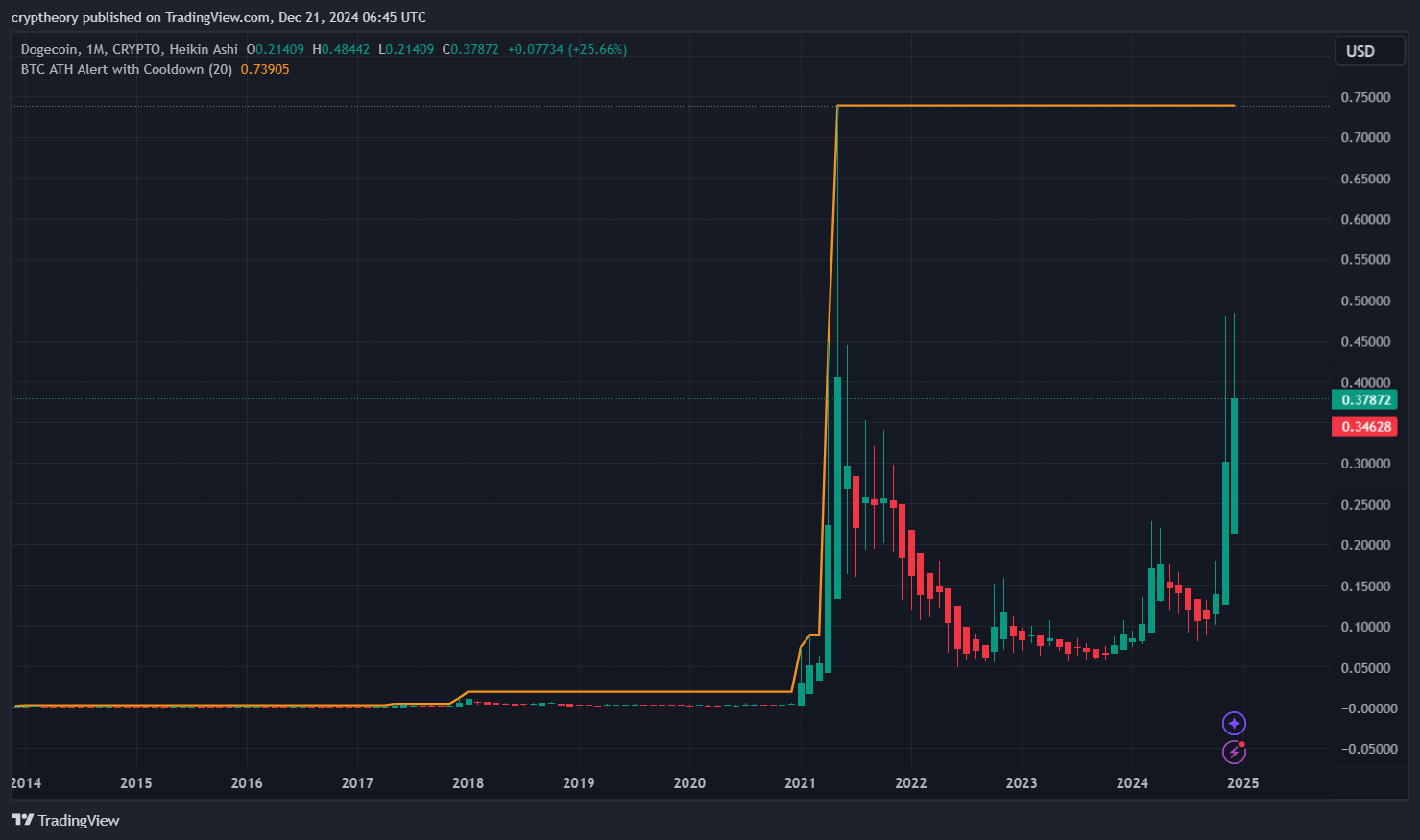Click the 0.55000 price axis label
Image resolution: width=1420 pixels, height=840 pixels.
pyautogui.click(x=1365, y=259)
